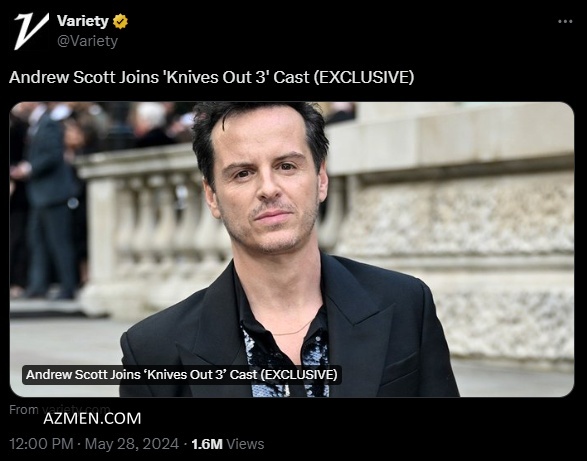Open the article photo card
Screen dimensions: 587x461
pyautogui.click(x=292, y=249)
